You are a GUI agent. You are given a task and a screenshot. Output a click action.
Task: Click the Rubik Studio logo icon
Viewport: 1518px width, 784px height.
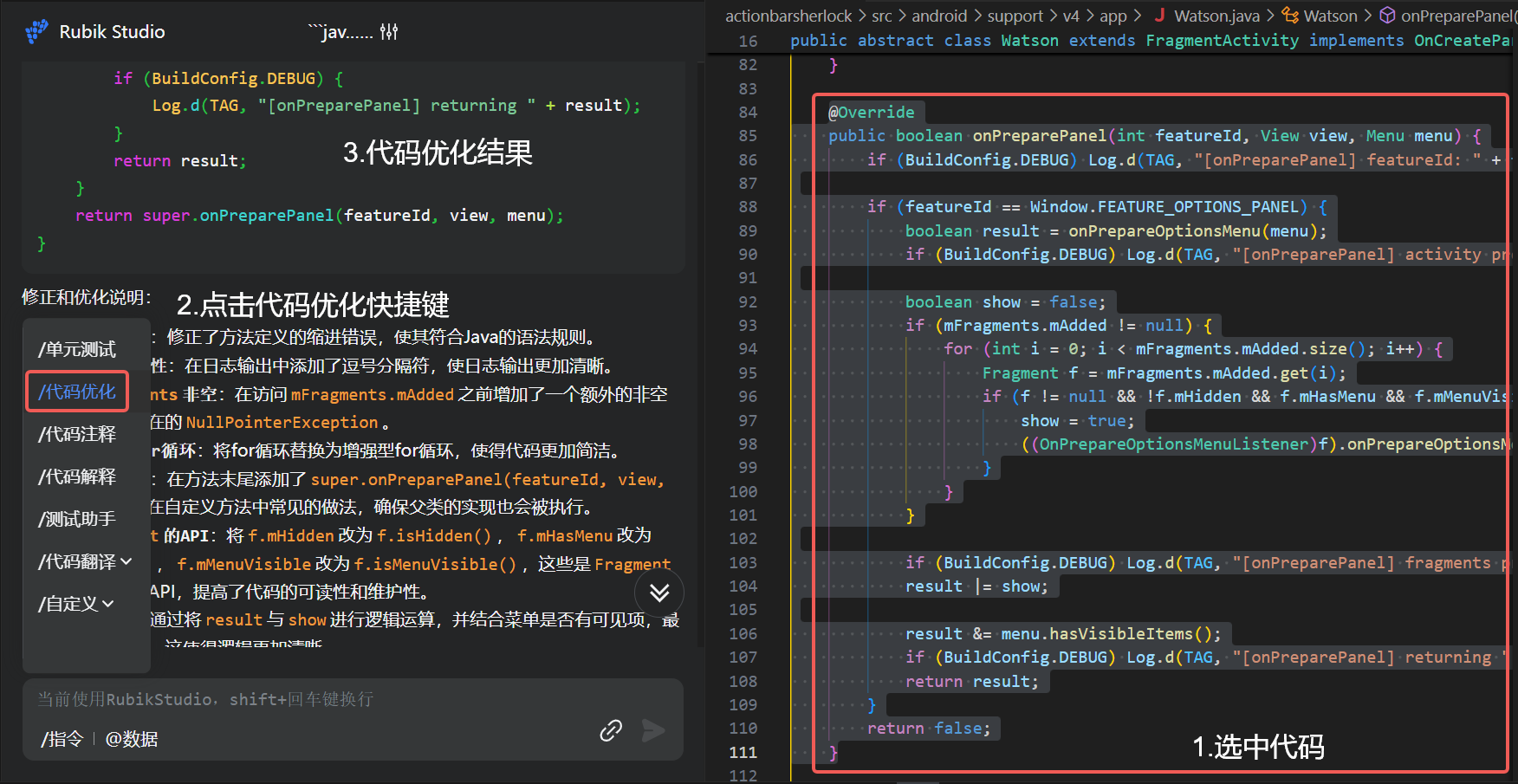click(x=36, y=32)
